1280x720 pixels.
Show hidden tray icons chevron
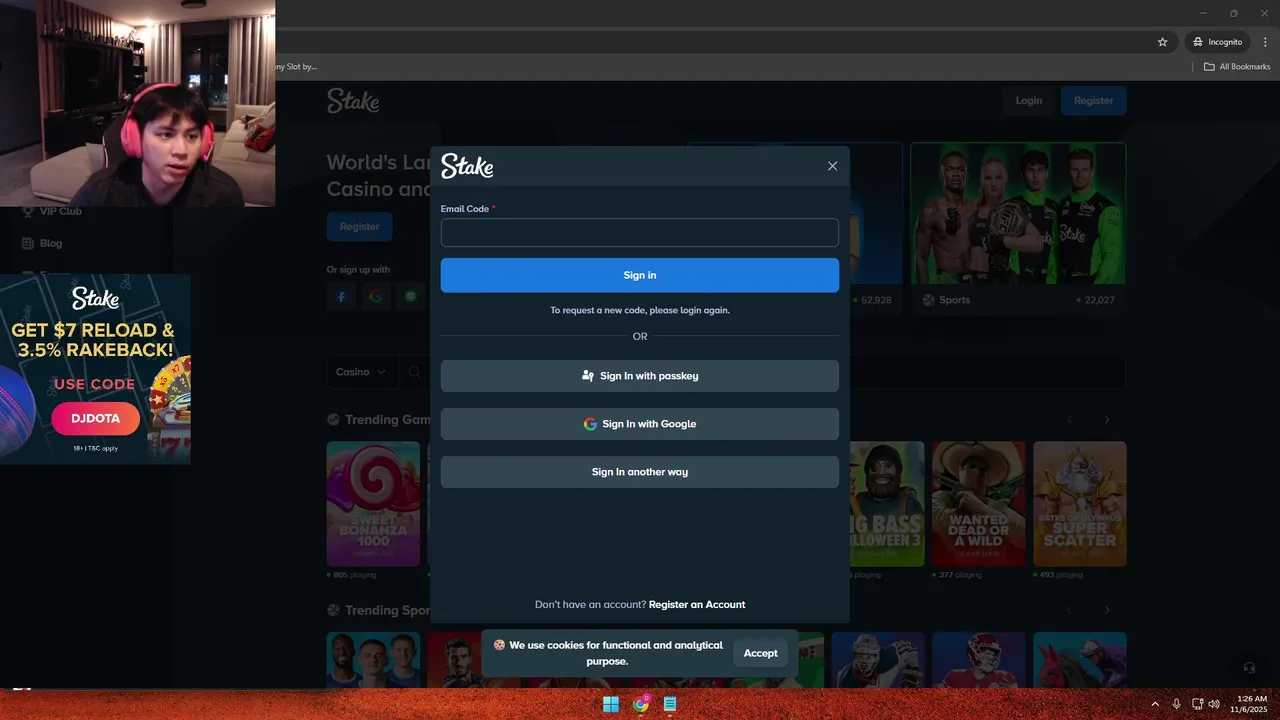coord(1155,704)
